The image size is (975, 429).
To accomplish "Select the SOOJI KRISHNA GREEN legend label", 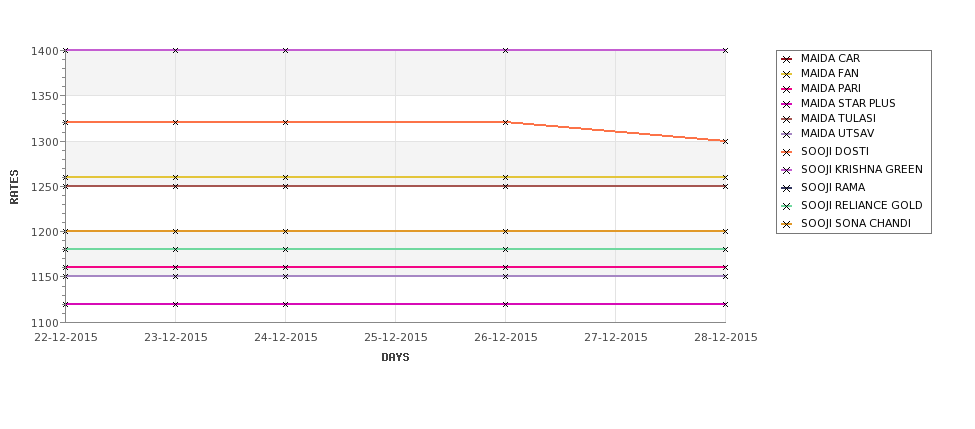I will click(862, 169).
